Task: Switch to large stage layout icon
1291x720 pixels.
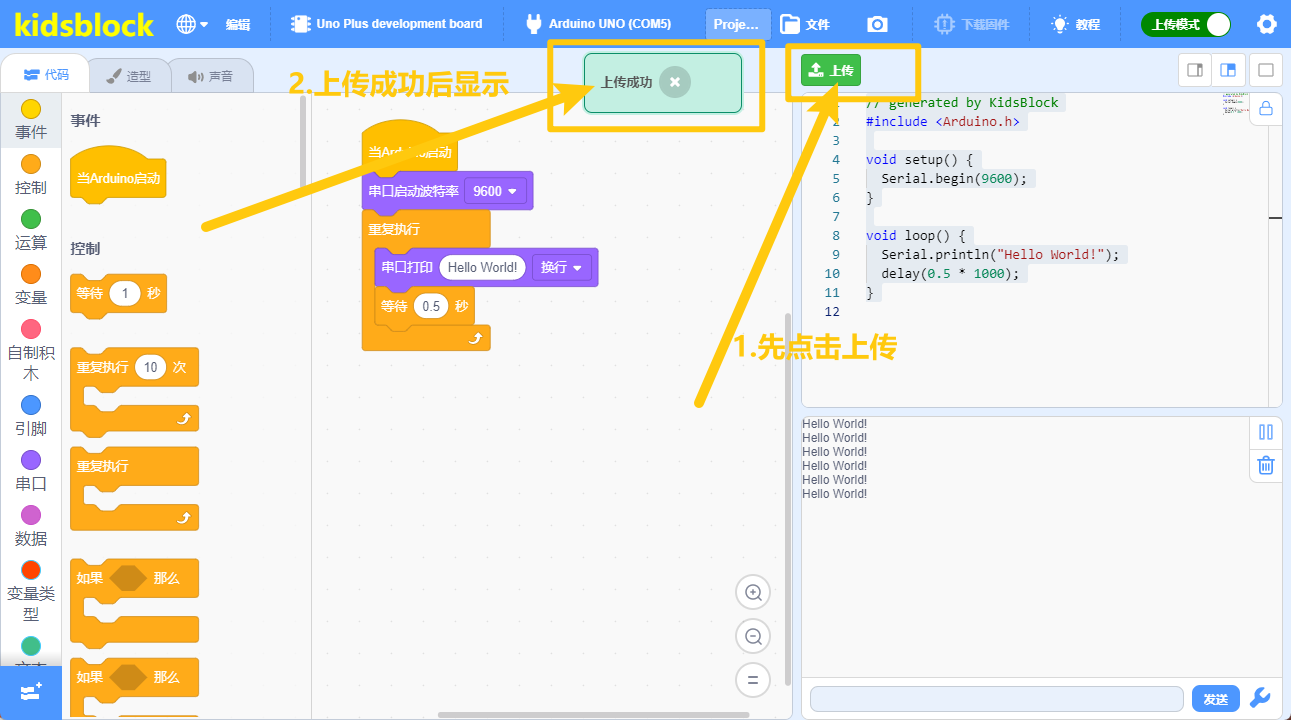Action: click(x=1229, y=70)
